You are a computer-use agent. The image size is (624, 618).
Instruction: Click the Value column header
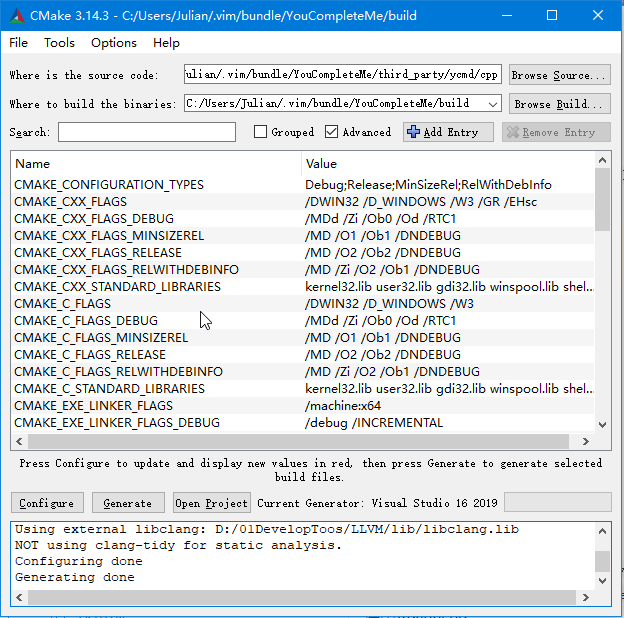point(448,164)
